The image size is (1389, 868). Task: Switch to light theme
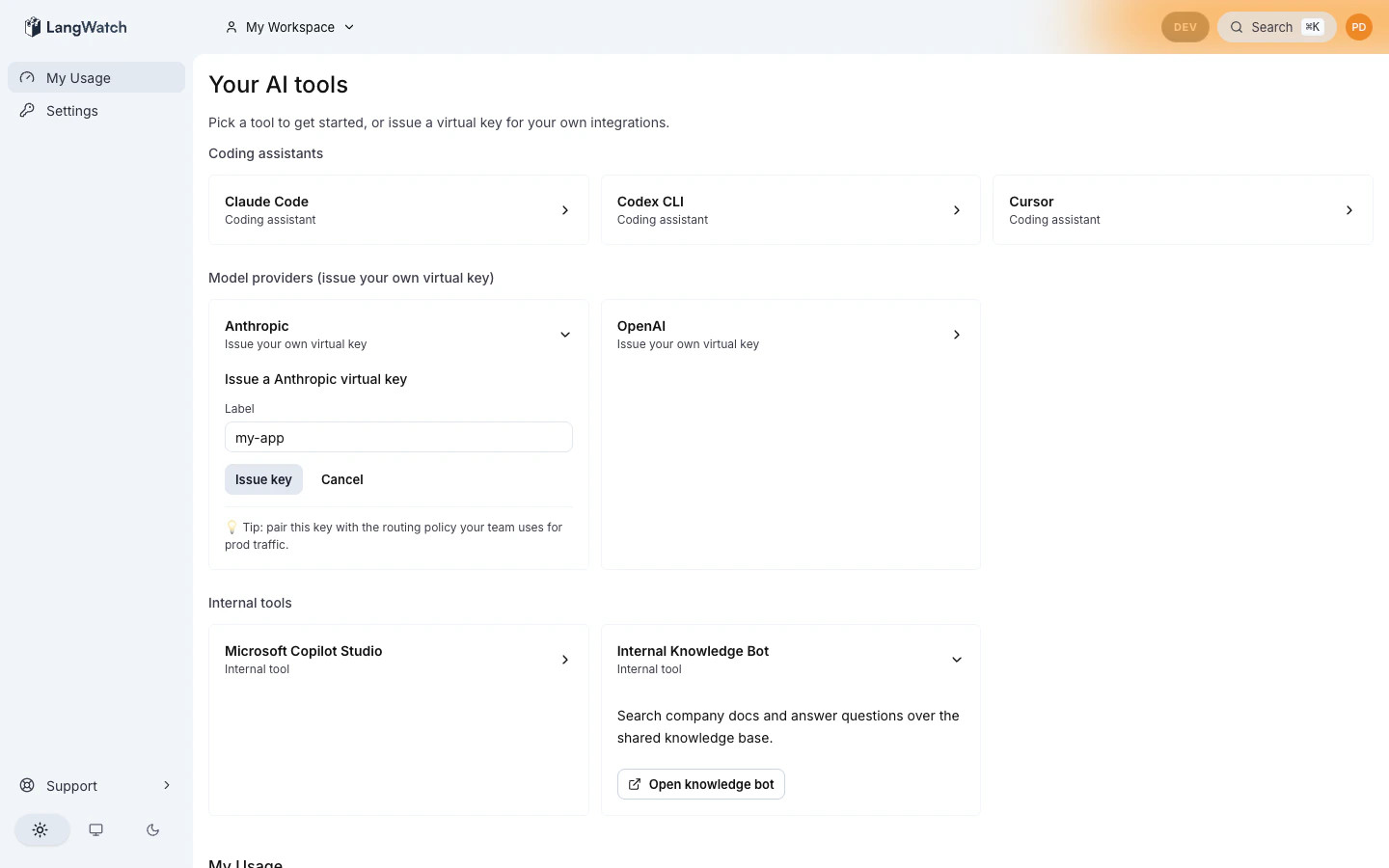click(x=41, y=829)
